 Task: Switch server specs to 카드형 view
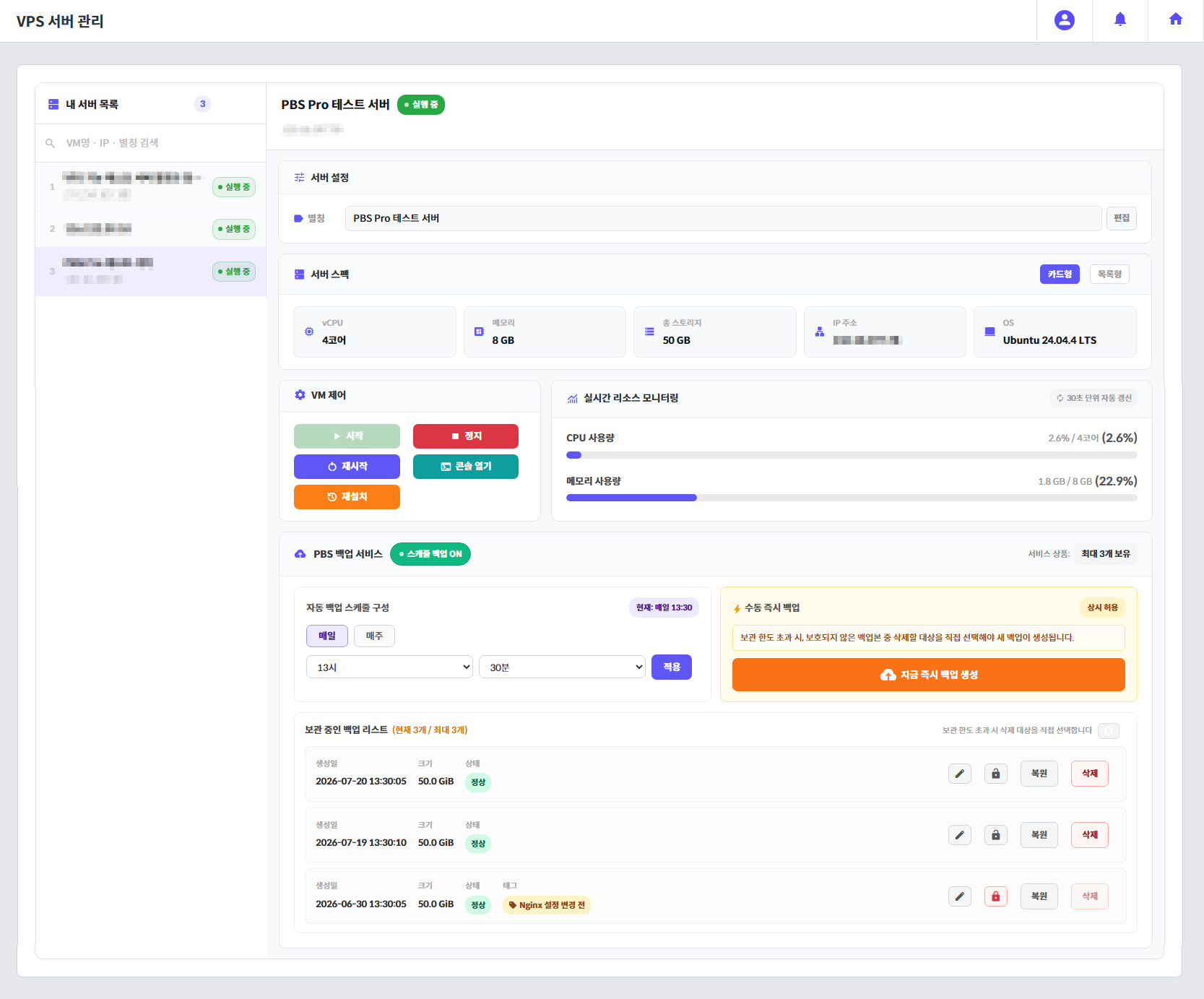click(1060, 274)
